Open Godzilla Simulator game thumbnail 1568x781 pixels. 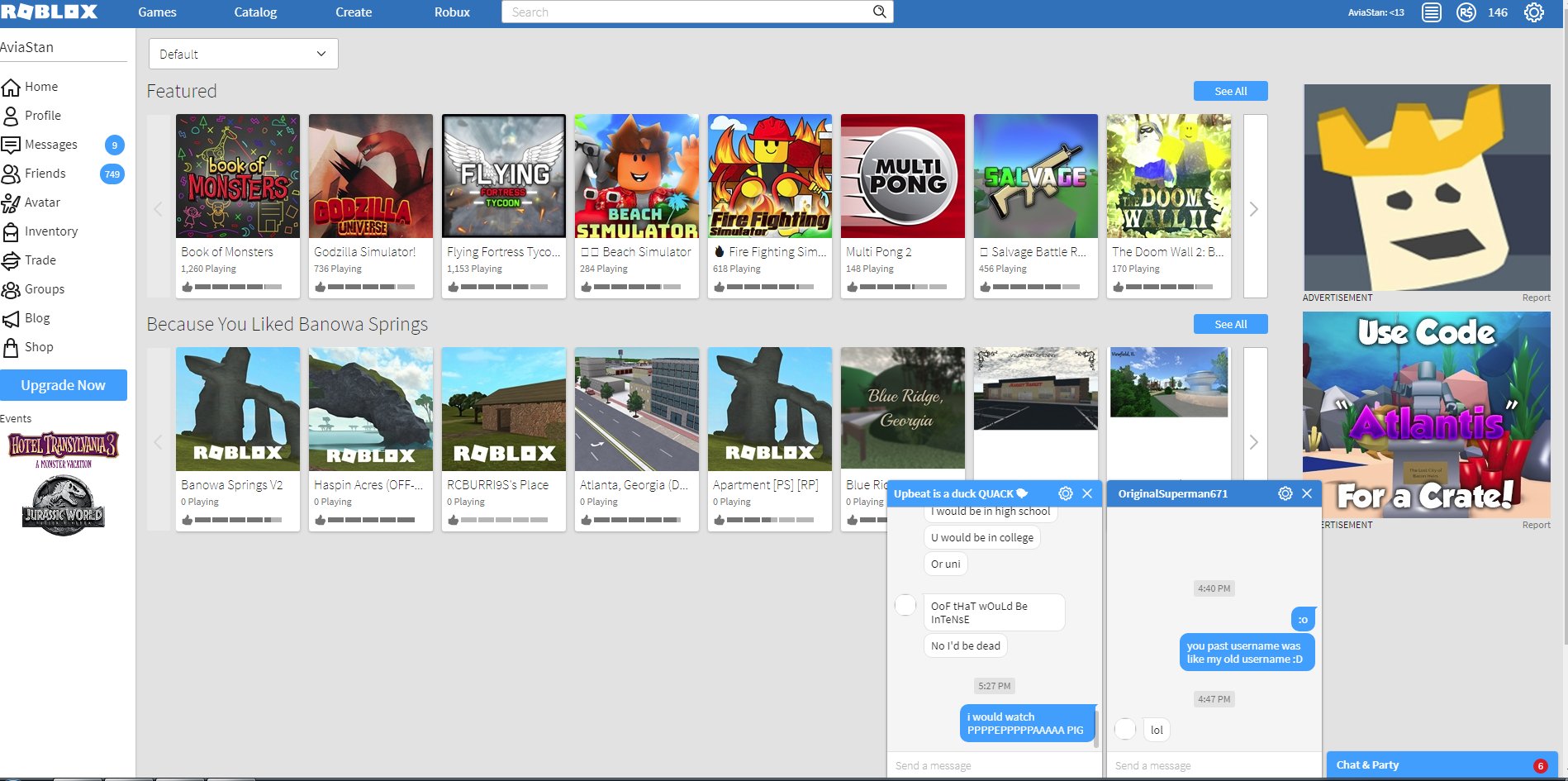(371, 176)
